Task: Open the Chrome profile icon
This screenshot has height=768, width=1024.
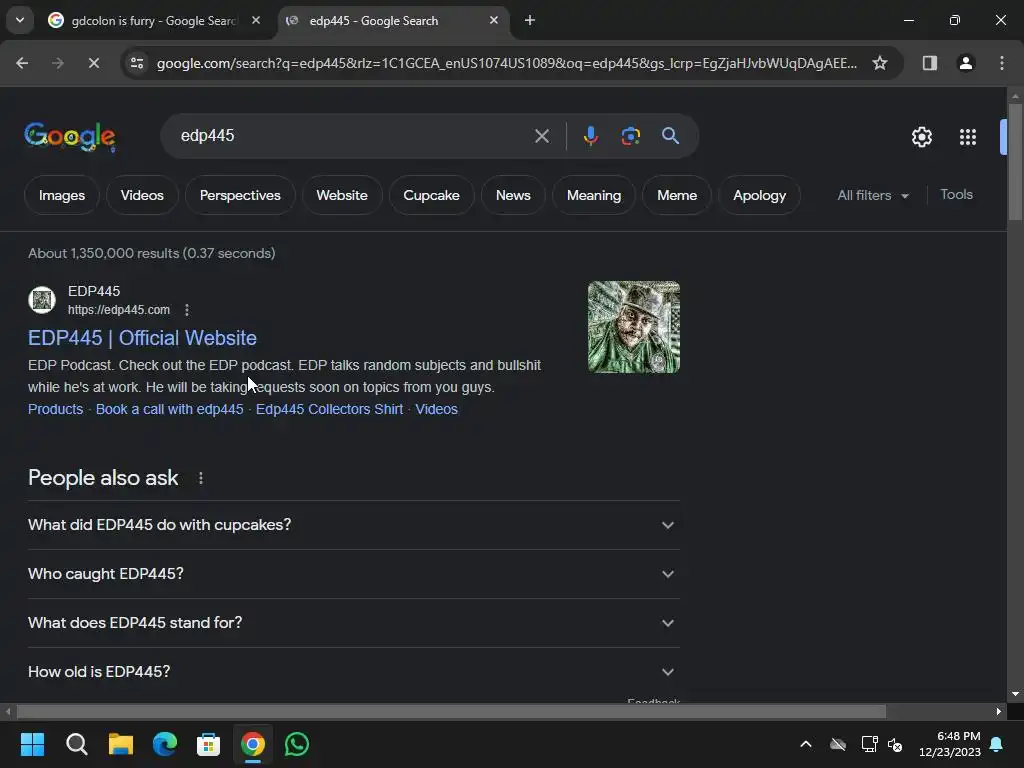Action: pos(965,63)
